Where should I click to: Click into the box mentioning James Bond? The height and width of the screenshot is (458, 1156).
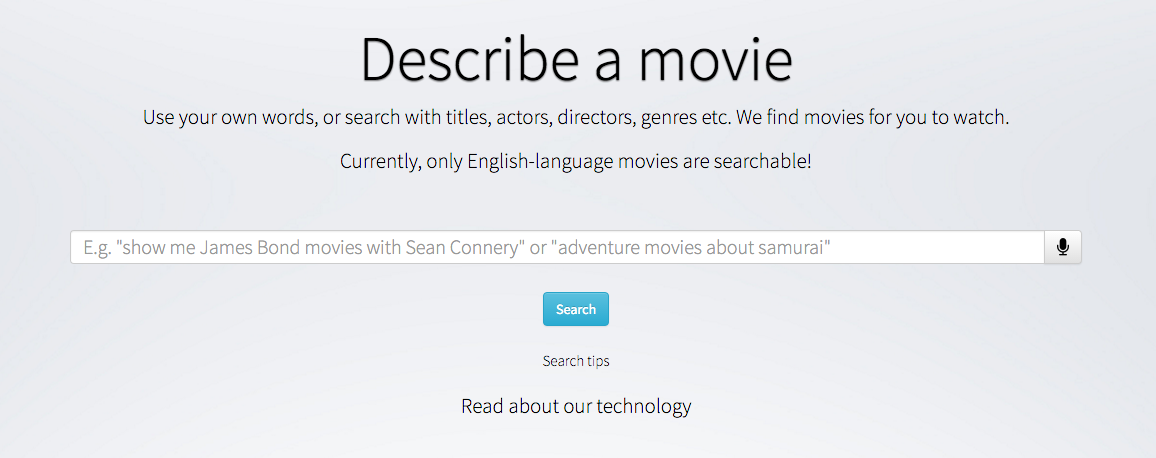557,247
